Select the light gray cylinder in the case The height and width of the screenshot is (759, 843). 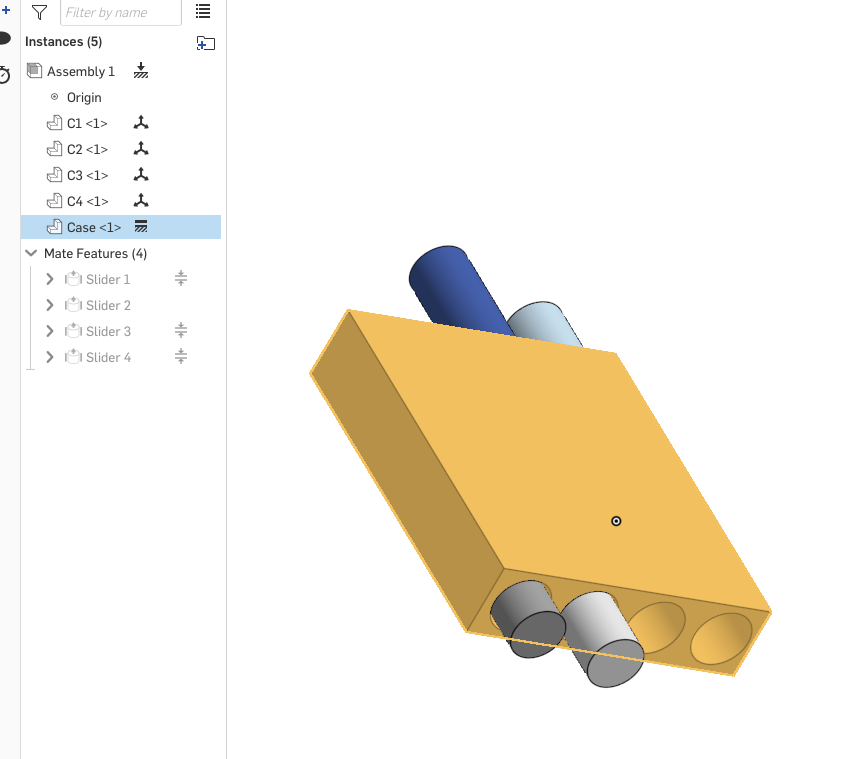605,640
